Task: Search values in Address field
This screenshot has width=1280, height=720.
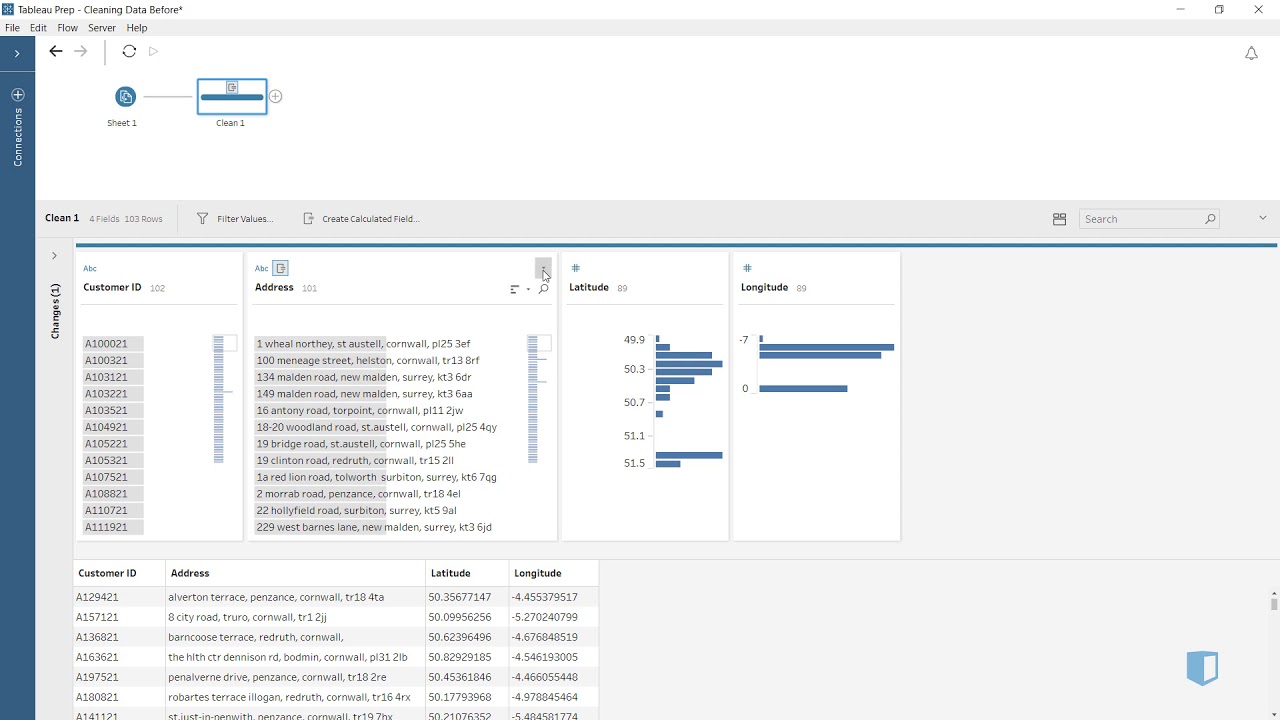Action: click(x=543, y=289)
